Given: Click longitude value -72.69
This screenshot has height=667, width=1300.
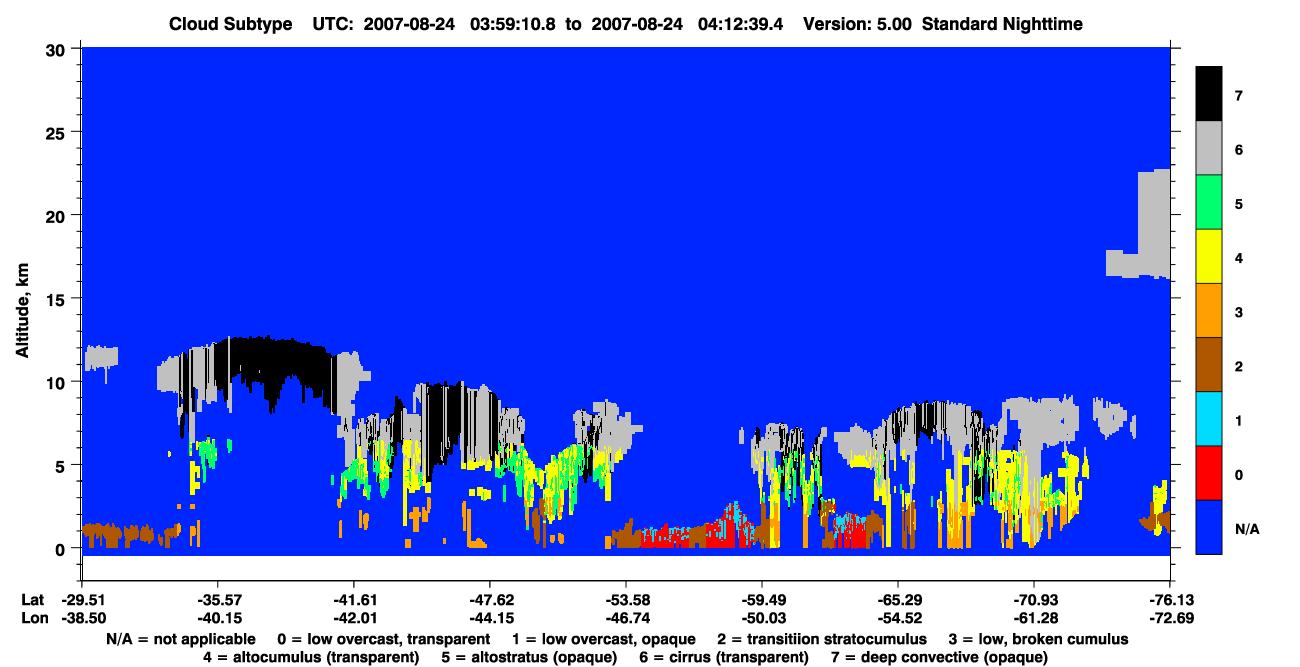Looking at the screenshot, I should click(1170, 618).
